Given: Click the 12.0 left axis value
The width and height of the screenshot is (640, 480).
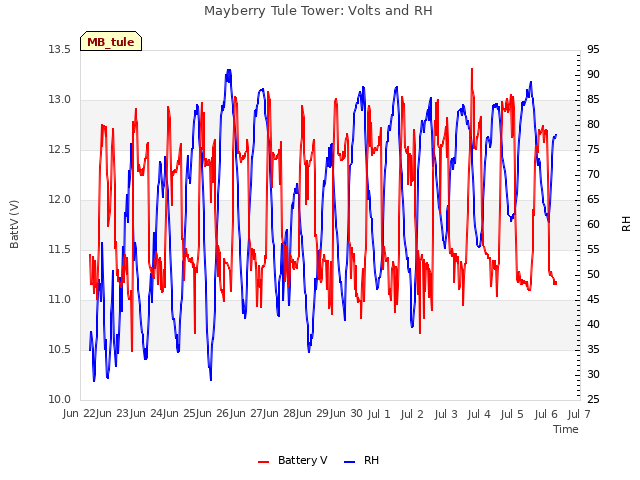Looking at the screenshot, I should [59, 200].
